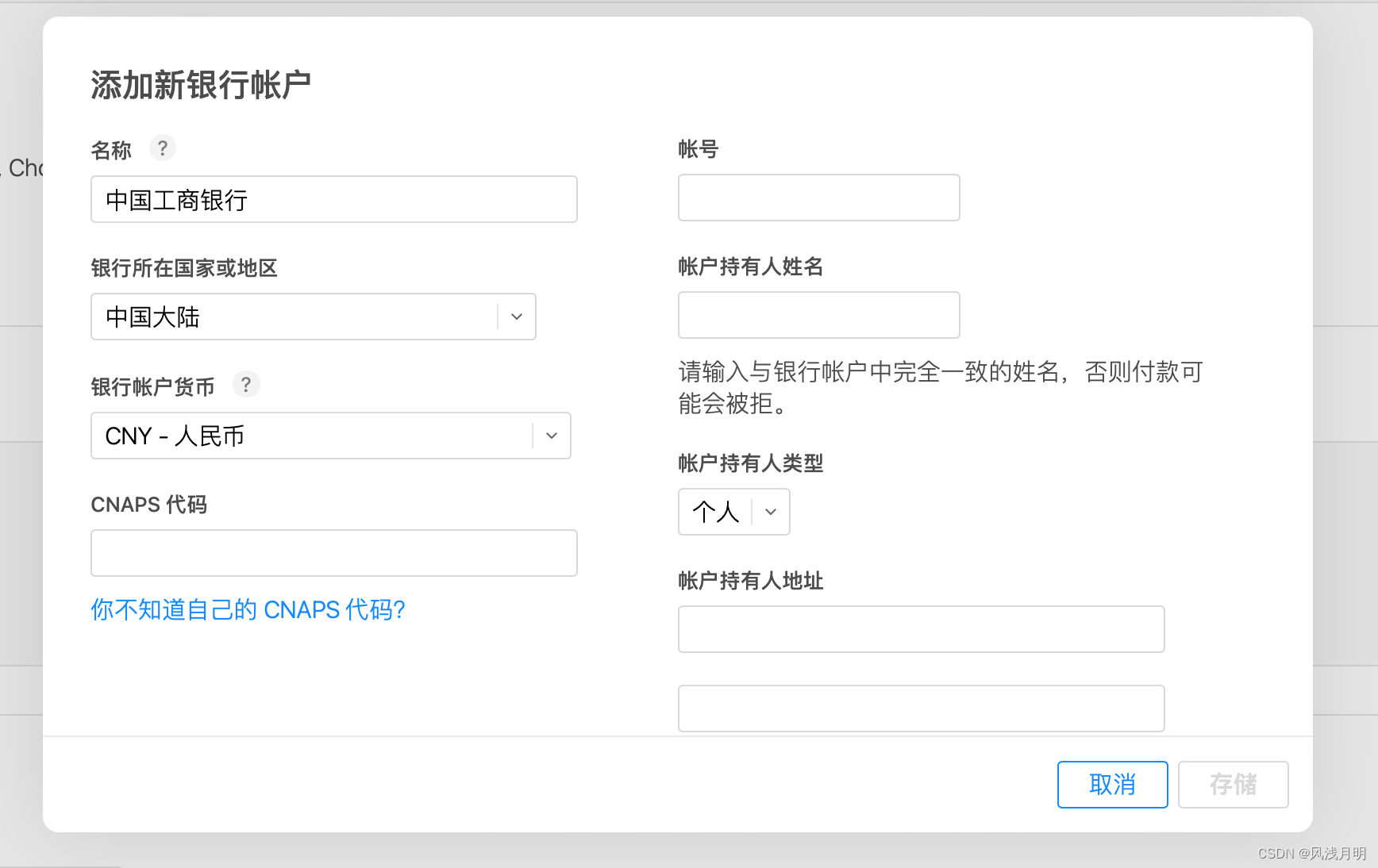The height and width of the screenshot is (868, 1378).
Task: Click the CNAPS 代码 label
Action: [149, 505]
